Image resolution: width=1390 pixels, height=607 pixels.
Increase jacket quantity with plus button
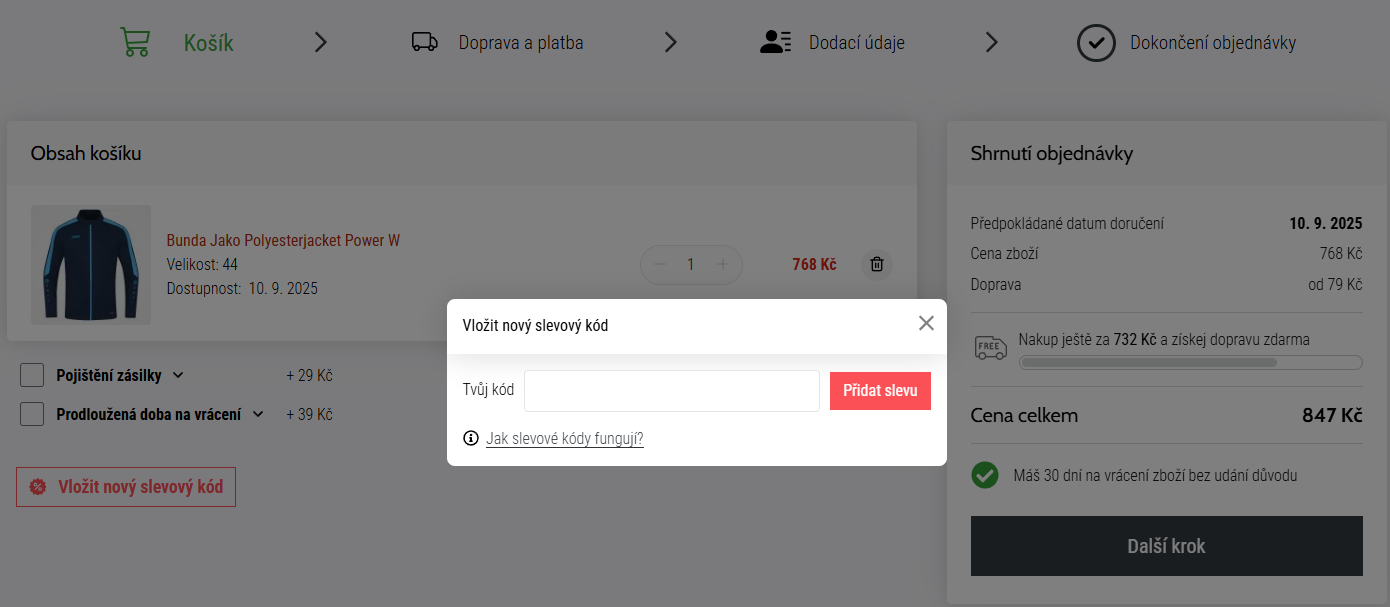(722, 265)
